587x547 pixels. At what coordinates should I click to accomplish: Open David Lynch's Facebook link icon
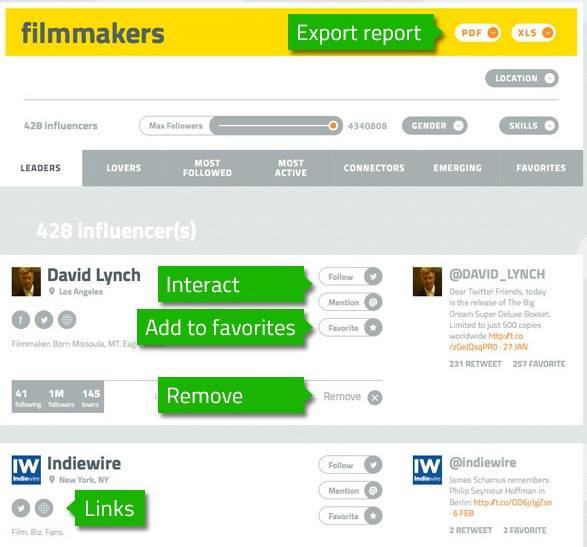[21, 320]
